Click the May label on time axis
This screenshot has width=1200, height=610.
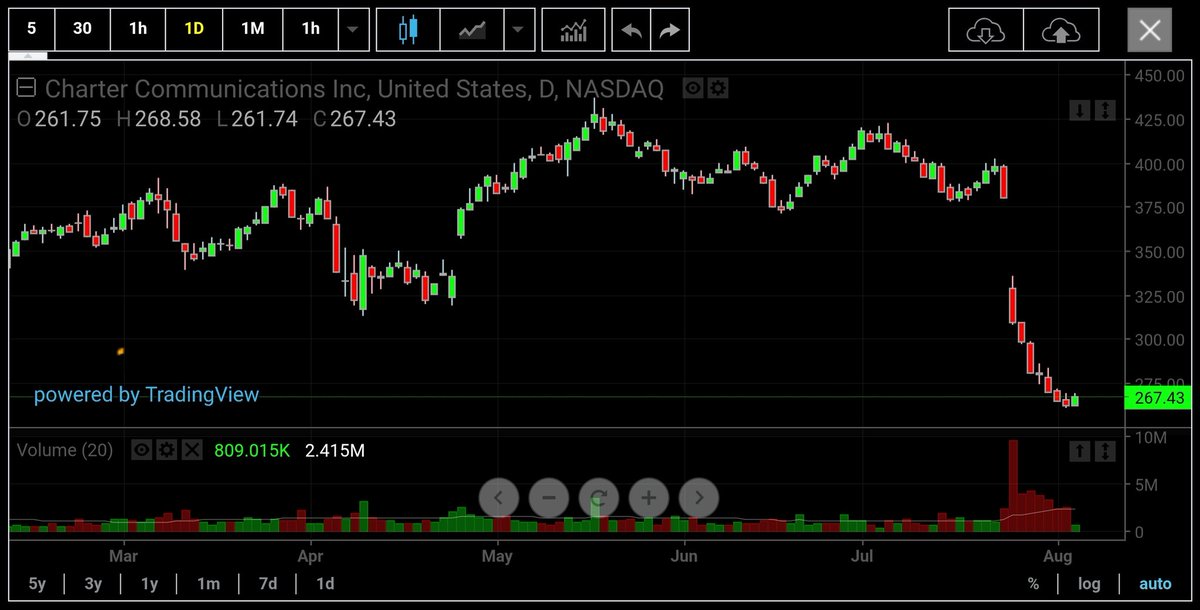click(497, 555)
